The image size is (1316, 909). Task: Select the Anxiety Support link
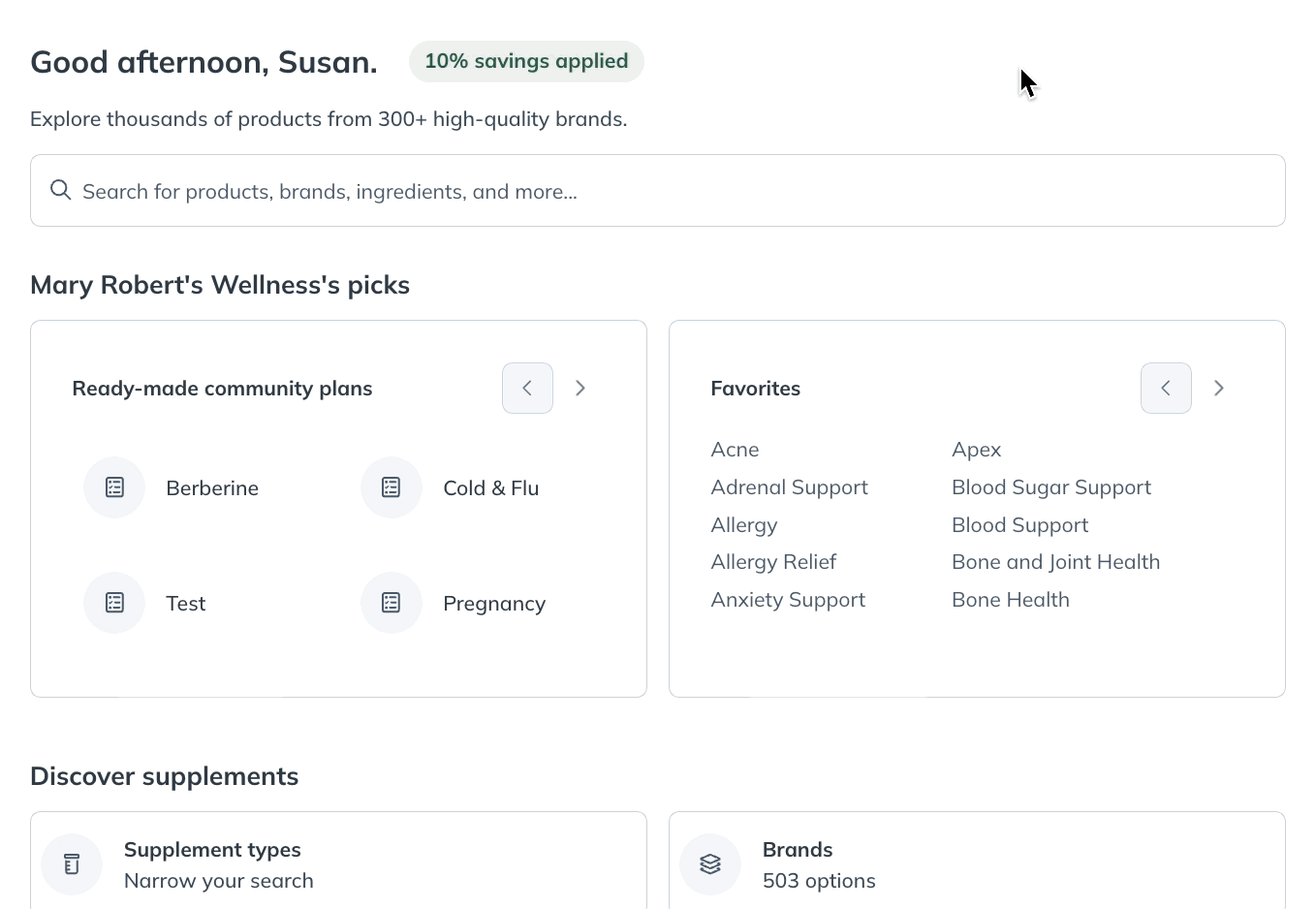pyautogui.click(x=788, y=600)
